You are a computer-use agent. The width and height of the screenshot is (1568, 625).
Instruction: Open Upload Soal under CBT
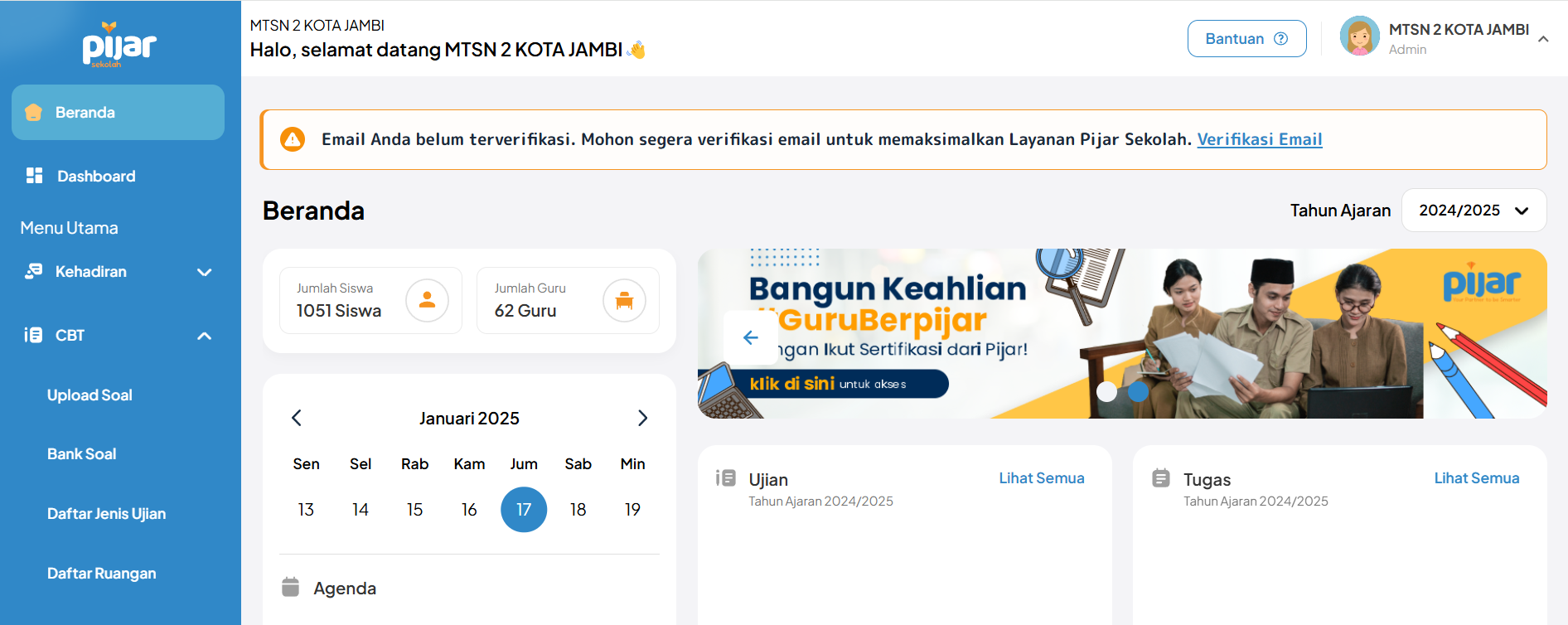90,395
